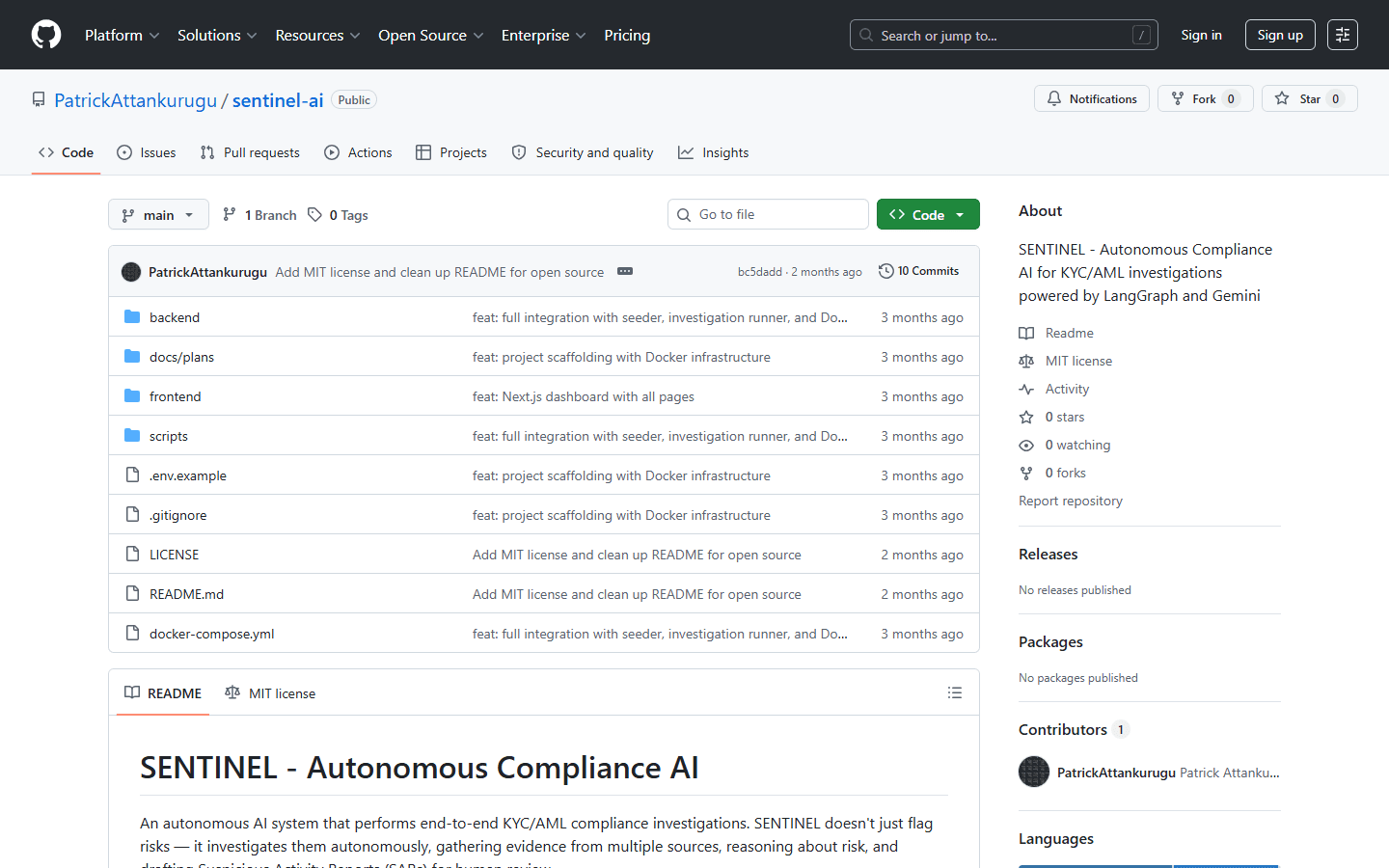Click the docker-compose.yml file icon
Viewport: 1389px width, 868px height.
(x=133, y=634)
